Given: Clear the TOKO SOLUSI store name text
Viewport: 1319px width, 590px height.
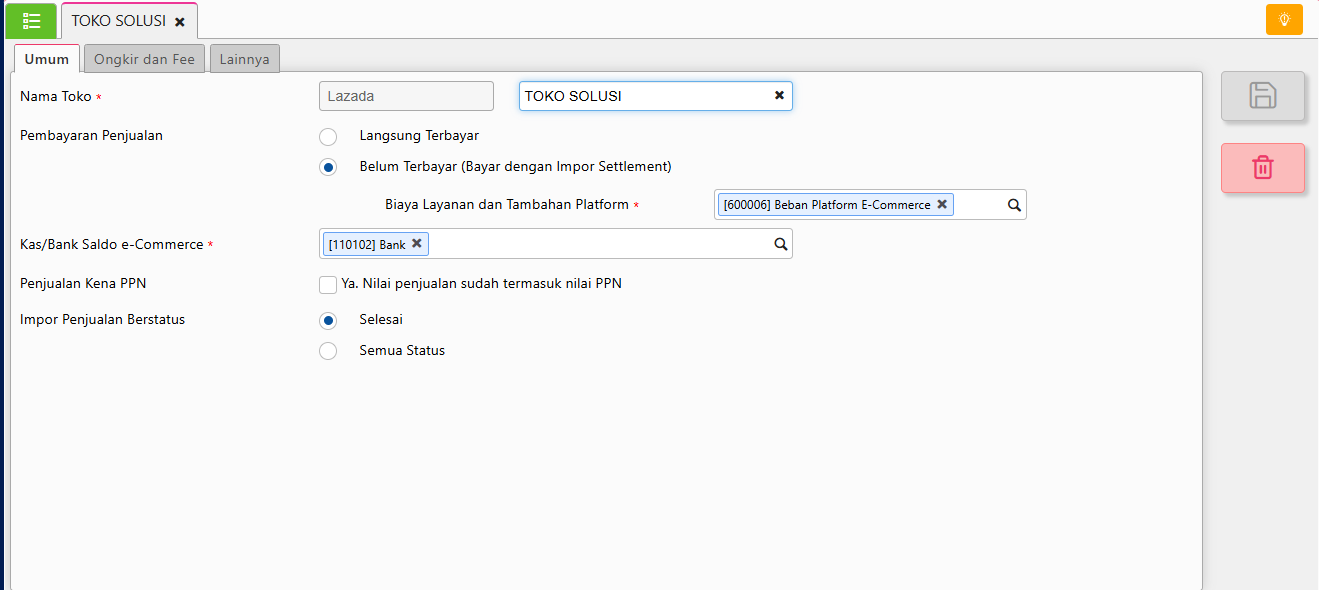Looking at the screenshot, I should pyautogui.click(x=779, y=96).
